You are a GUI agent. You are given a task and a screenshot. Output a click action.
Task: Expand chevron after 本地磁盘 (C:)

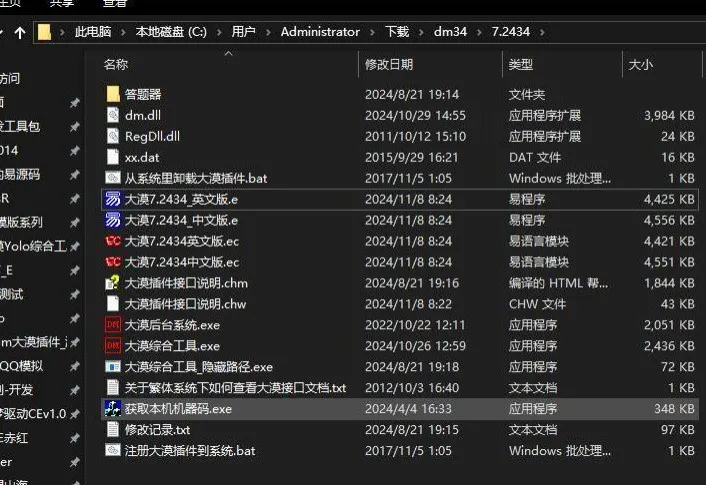point(219,32)
